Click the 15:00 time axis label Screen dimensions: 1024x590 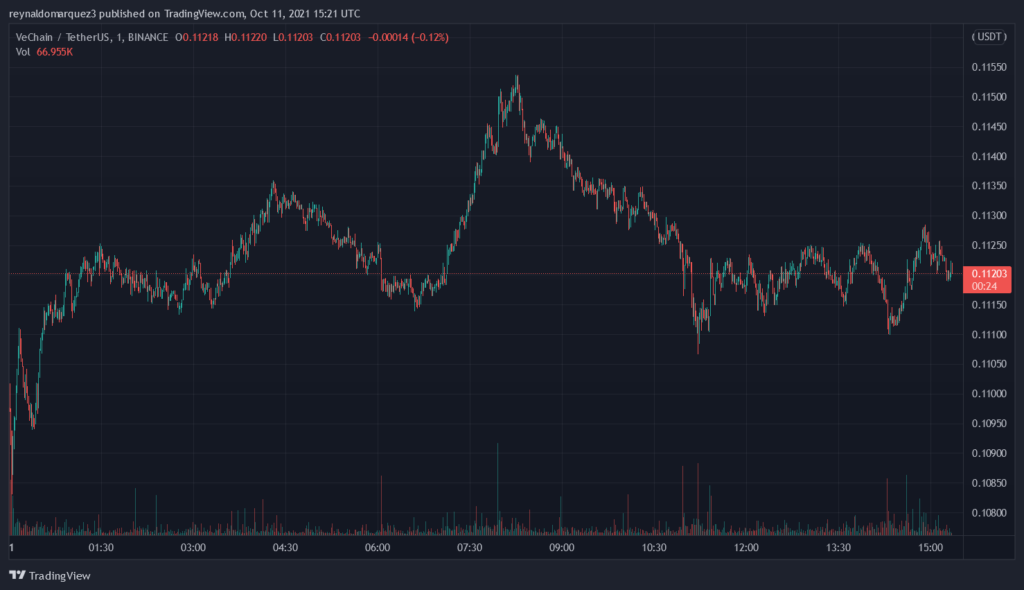tap(930, 548)
